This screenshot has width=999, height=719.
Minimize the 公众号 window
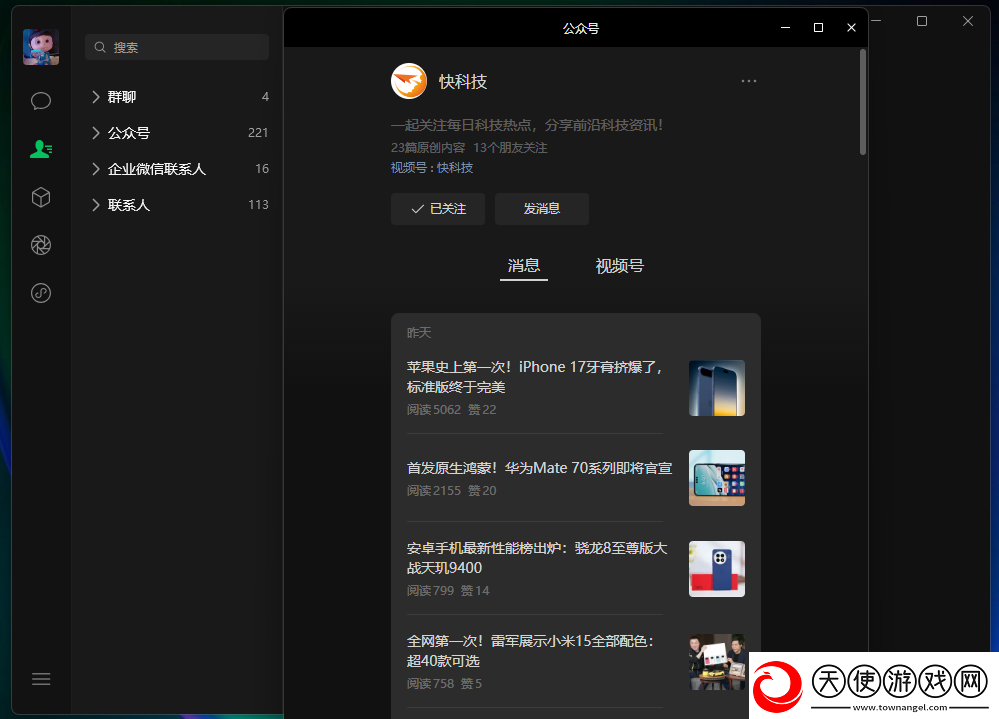tap(786, 27)
